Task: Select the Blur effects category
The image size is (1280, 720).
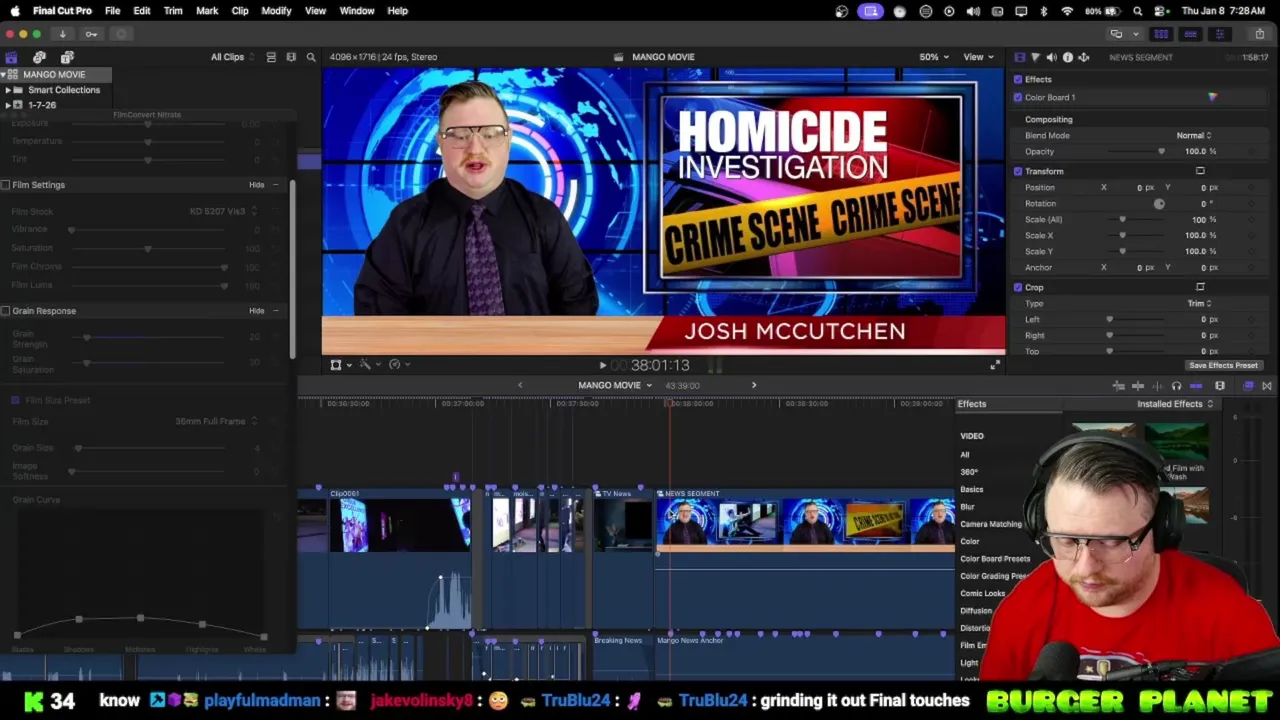Action: [967, 507]
